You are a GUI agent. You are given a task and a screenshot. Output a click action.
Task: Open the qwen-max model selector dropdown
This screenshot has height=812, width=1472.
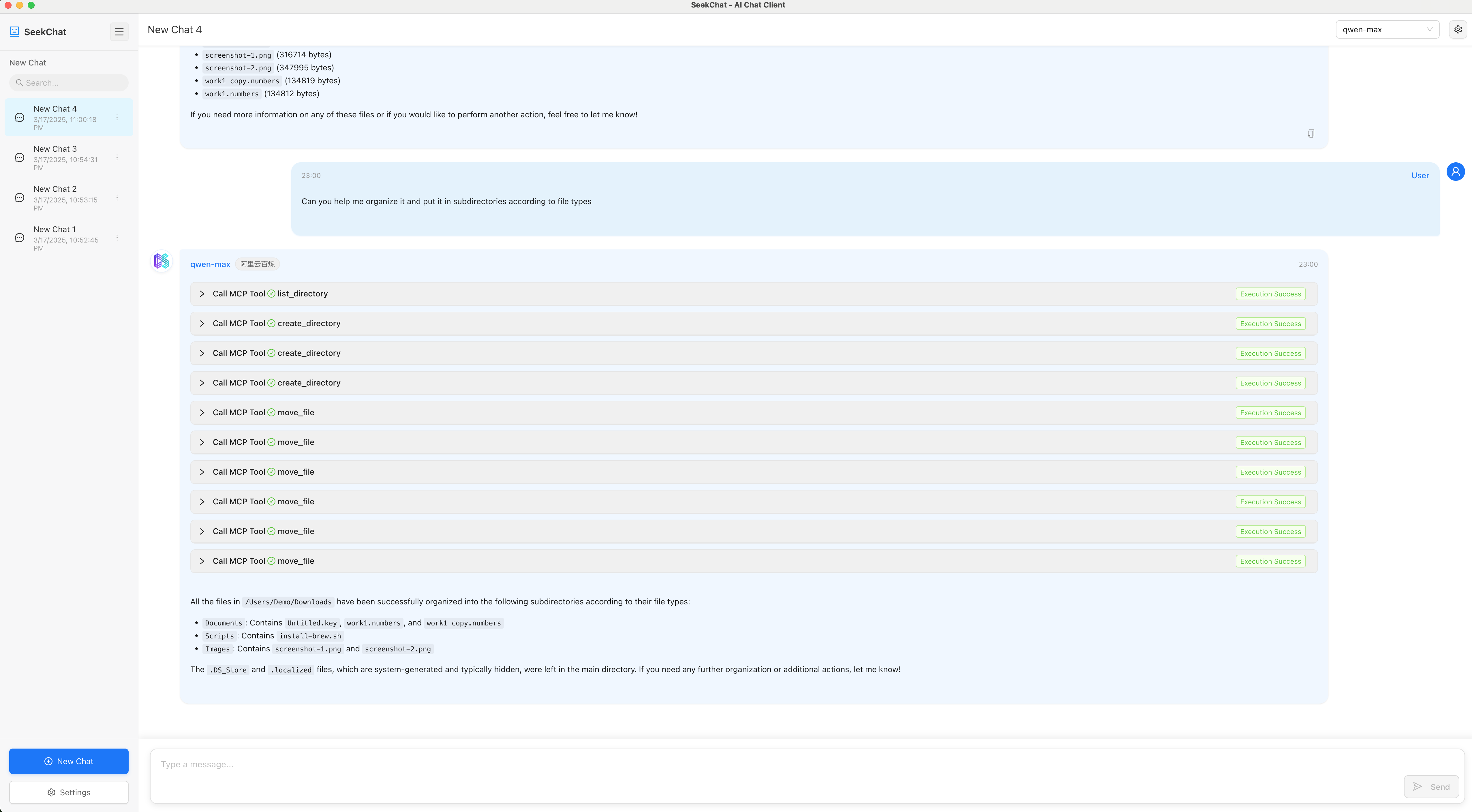coord(1387,29)
